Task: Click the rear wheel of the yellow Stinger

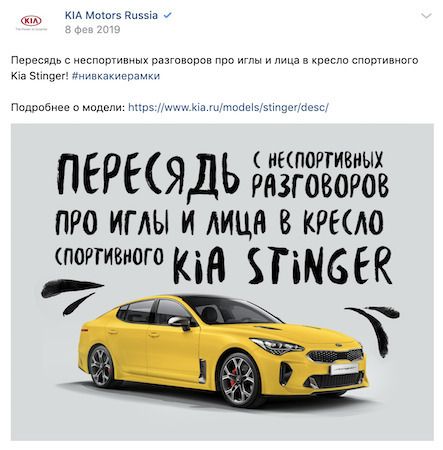Action: tap(100, 365)
